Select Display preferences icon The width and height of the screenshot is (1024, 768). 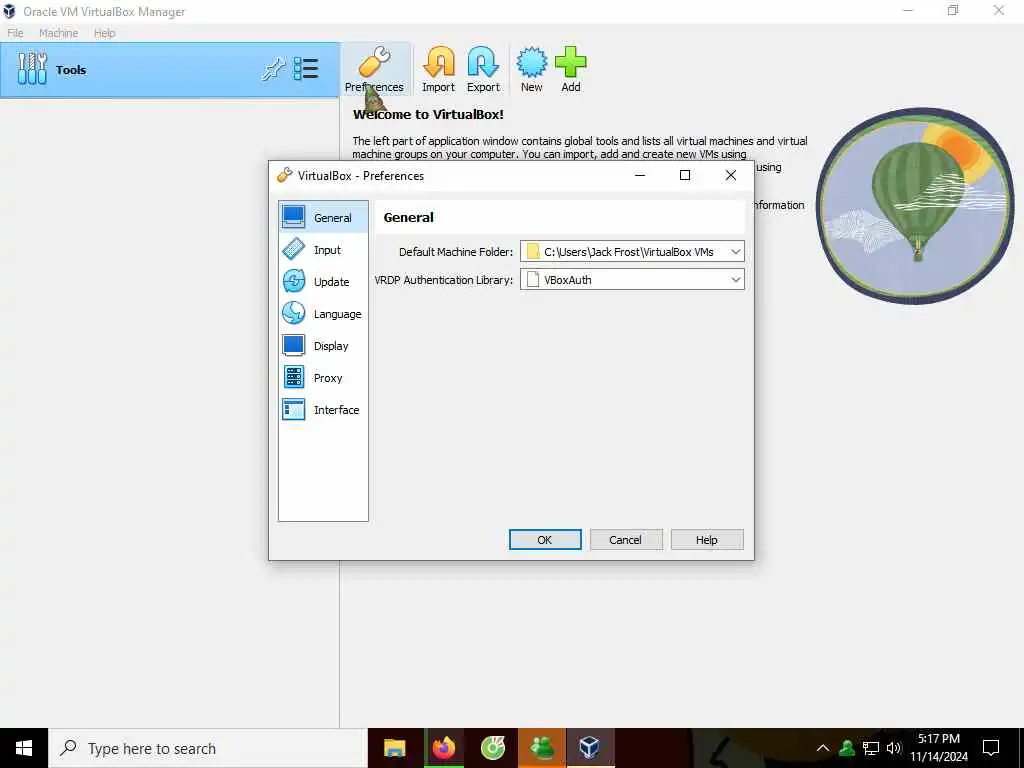click(293, 345)
